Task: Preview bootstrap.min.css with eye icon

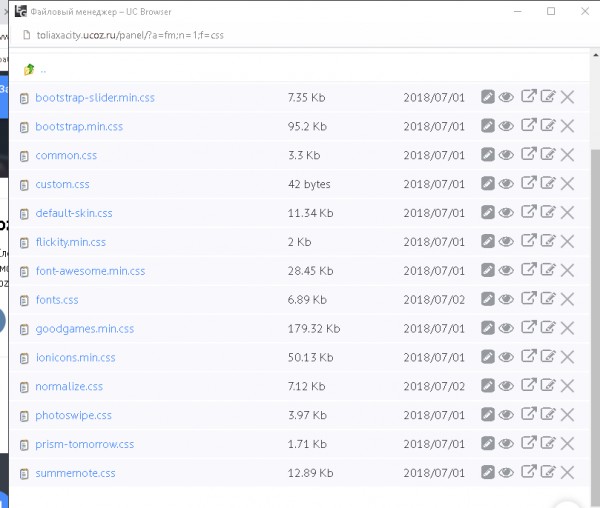Action: 506,126
